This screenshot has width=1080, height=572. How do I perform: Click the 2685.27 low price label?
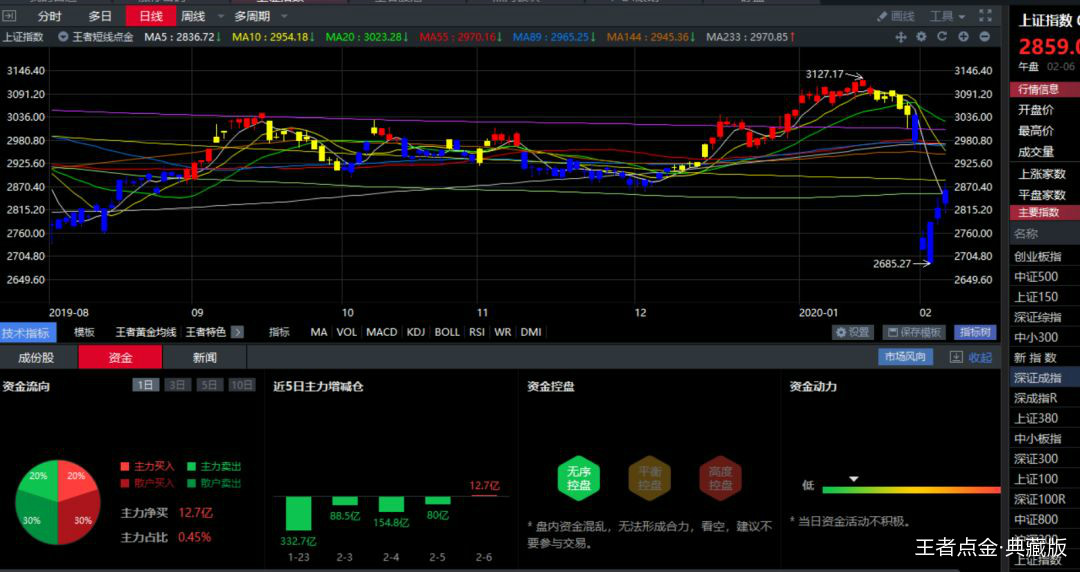pyautogui.click(x=892, y=263)
